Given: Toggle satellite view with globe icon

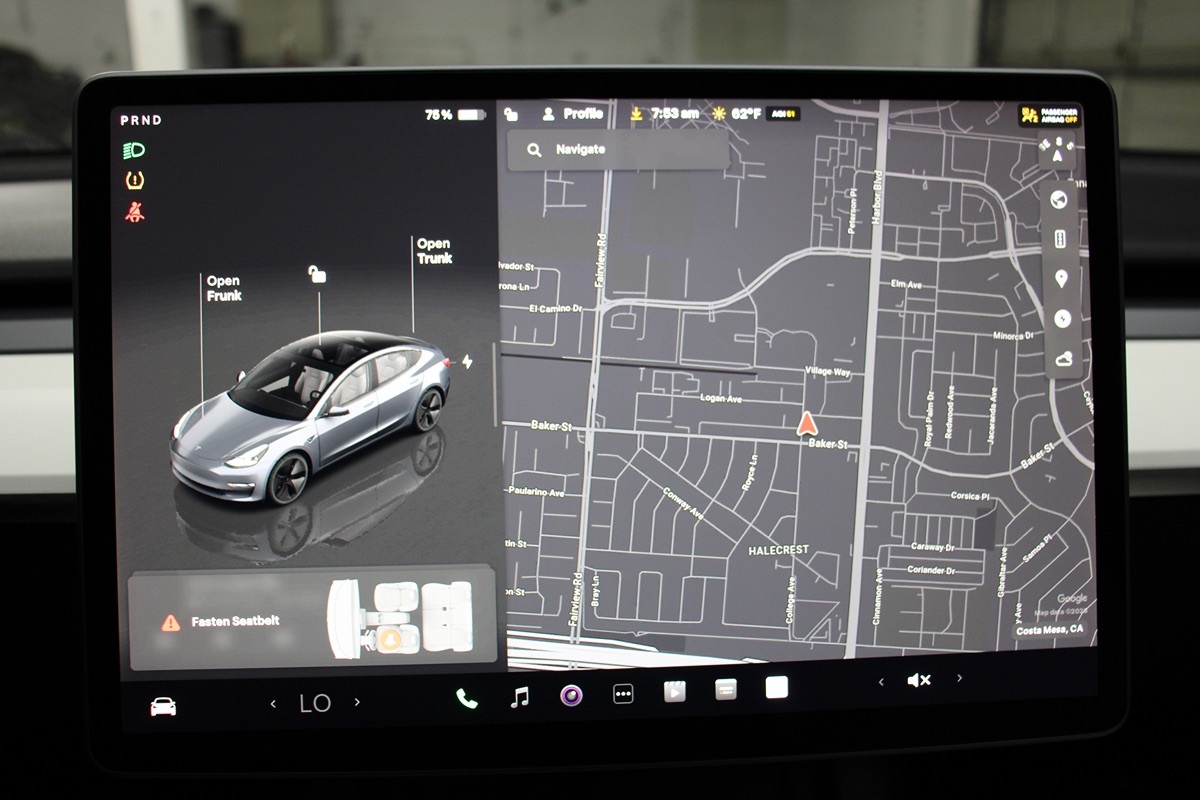Looking at the screenshot, I should (1059, 200).
